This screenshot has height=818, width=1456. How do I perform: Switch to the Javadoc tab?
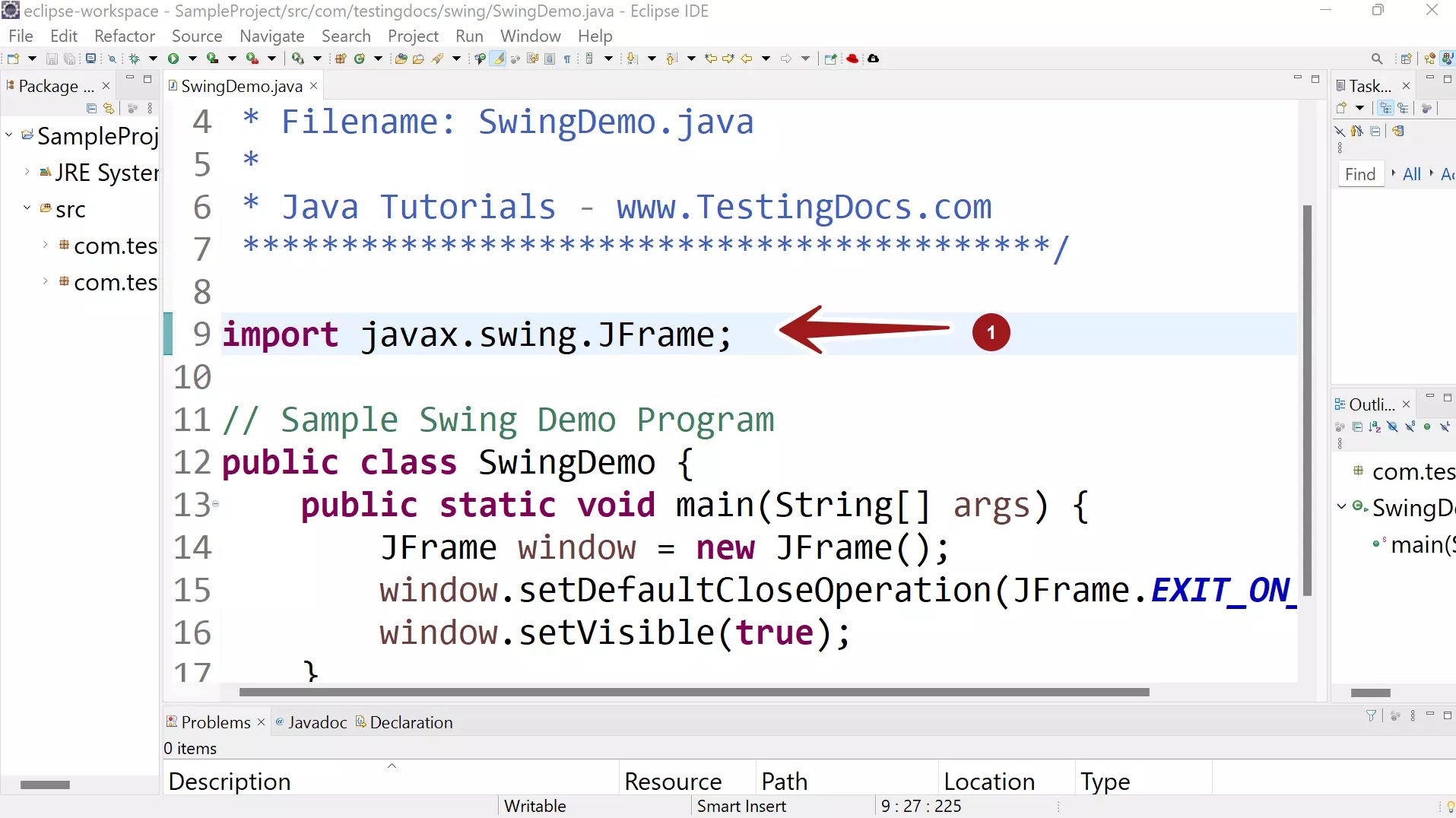pyautogui.click(x=311, y=722)
